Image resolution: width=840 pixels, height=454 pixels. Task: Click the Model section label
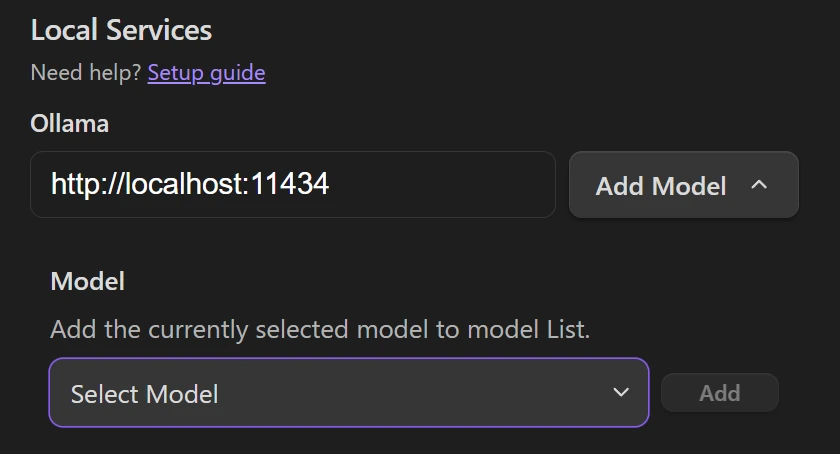(x=88, y=282)
